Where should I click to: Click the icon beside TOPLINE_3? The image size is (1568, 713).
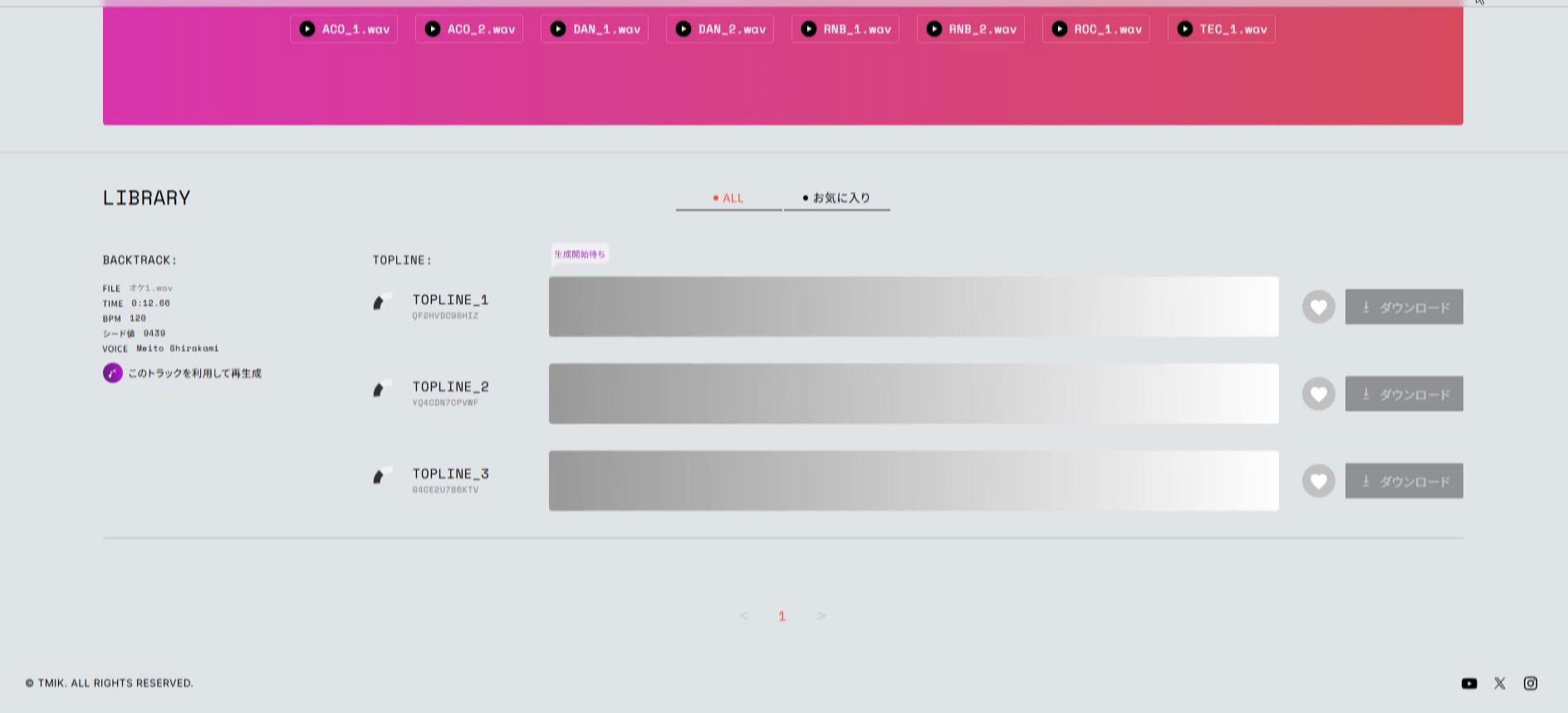click(381, 475)
